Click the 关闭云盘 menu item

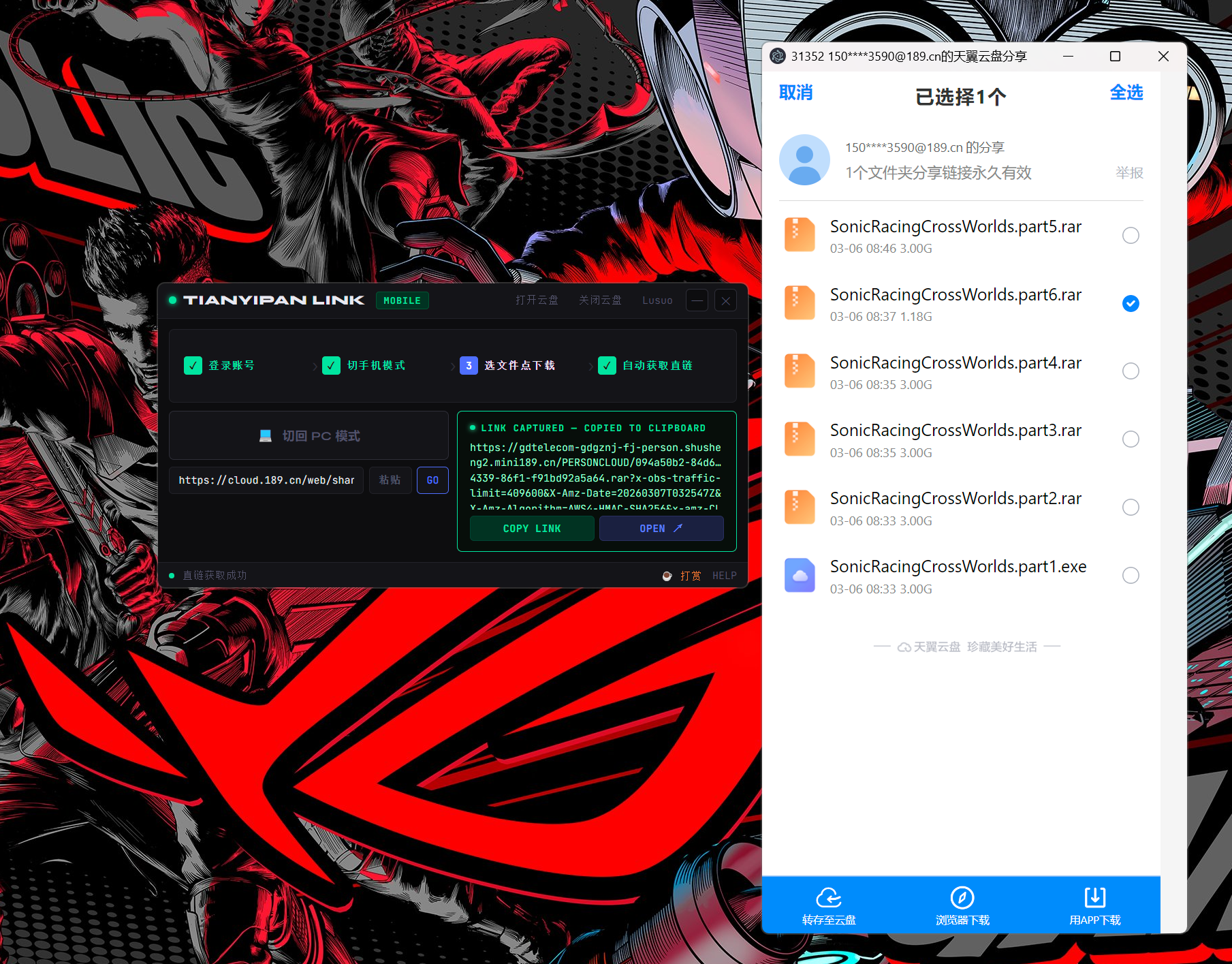pyautogui.click(x=600, y=300)
